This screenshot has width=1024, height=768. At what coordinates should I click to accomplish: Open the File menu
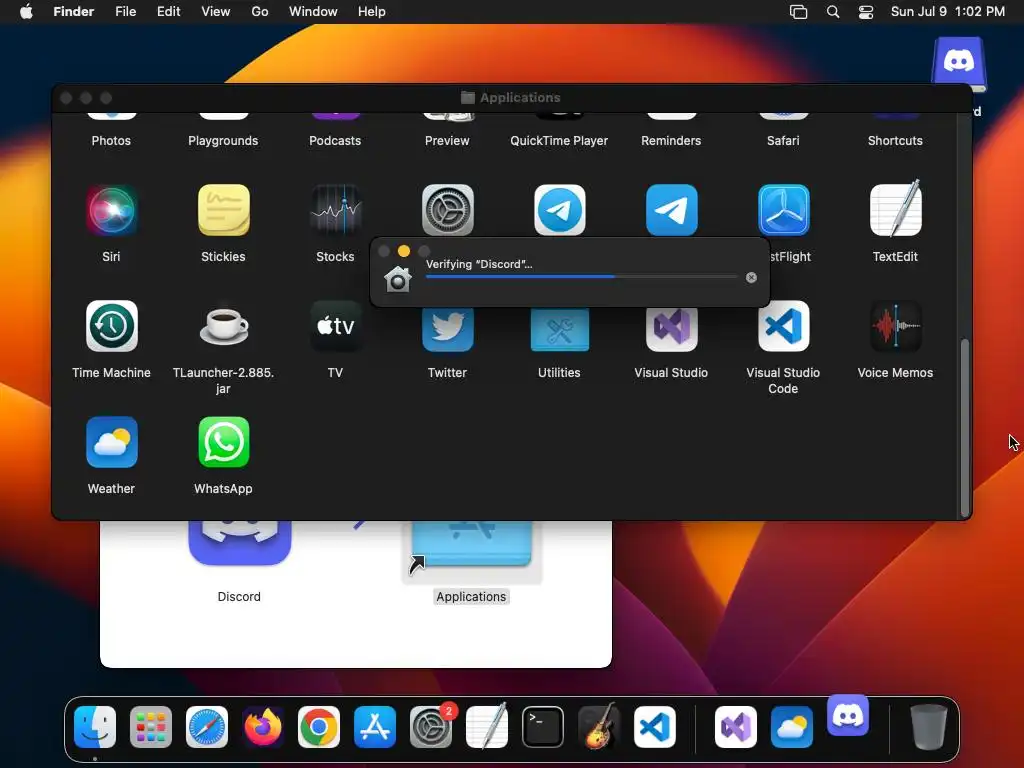(x=125, y=11)
